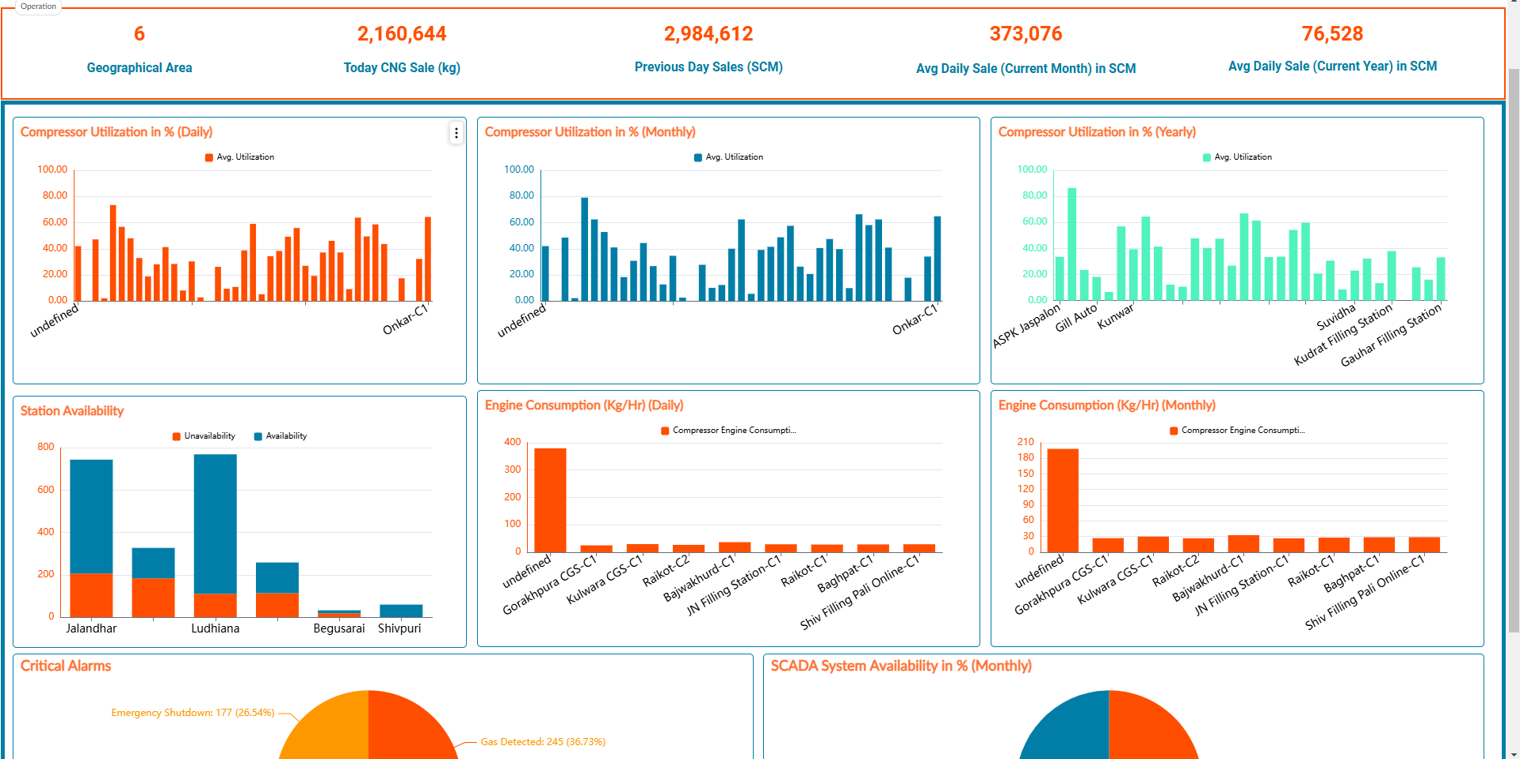Image resolution: width=1520 pixels, height=759 pixels.
Task: Select the Gas Detected pie slice in Critical Alarms
Action: (x=410, y=730)
